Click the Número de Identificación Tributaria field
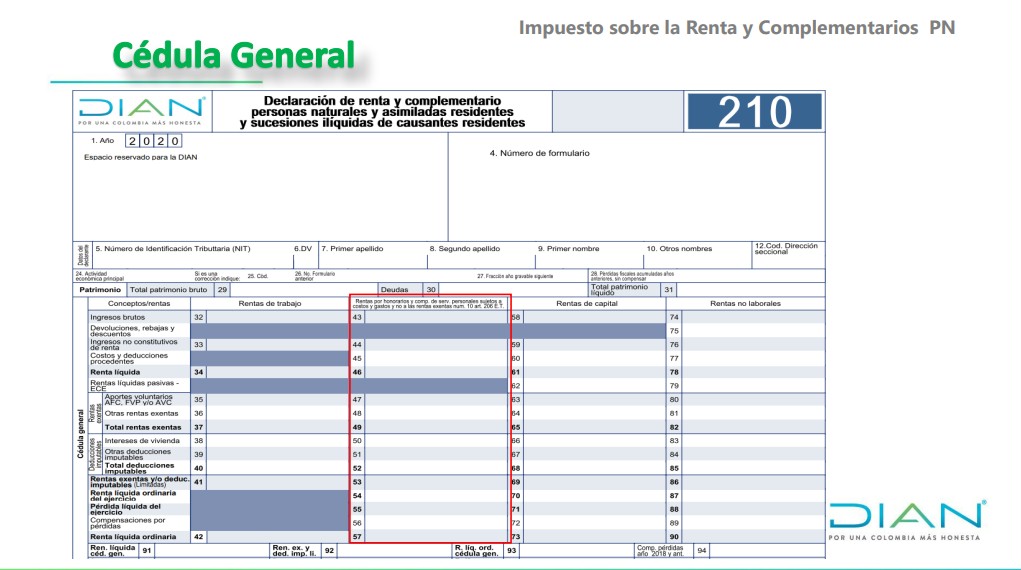 coord(190,255)
